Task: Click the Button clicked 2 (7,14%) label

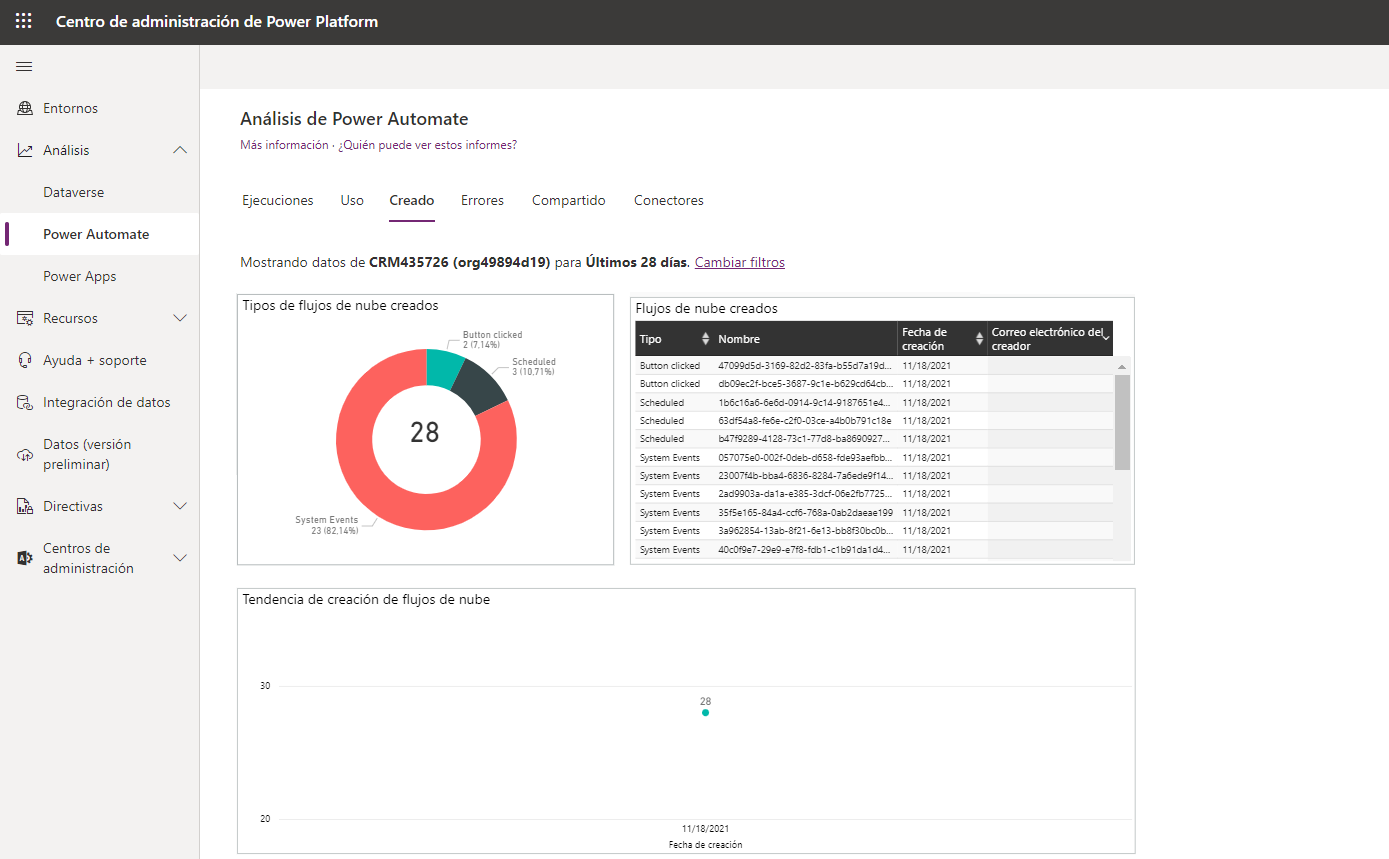Action: tap(492, 340)
